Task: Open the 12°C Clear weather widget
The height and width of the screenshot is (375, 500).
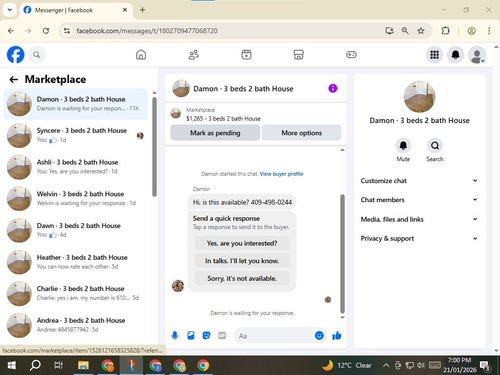Action: (347, 365)
